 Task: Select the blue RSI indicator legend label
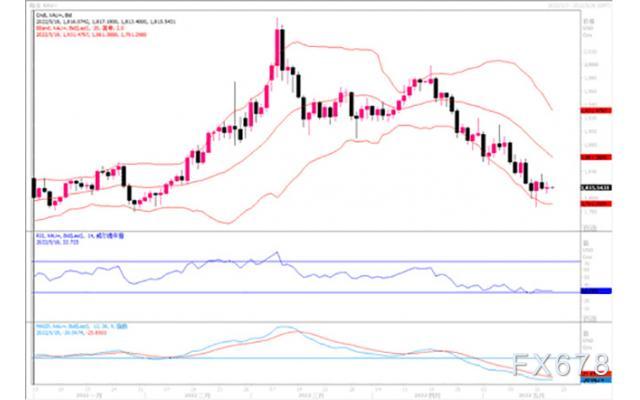point(80,236)
